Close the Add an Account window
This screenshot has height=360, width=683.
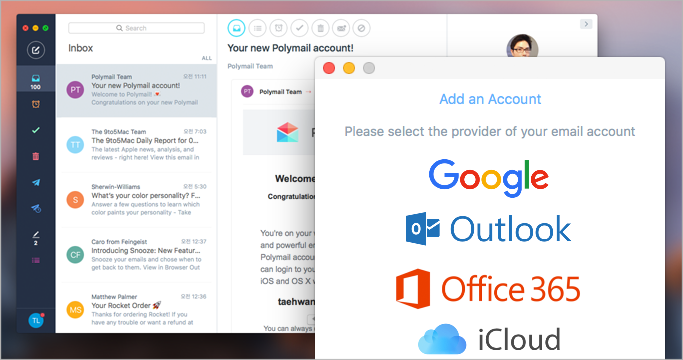tap(329, 68)
